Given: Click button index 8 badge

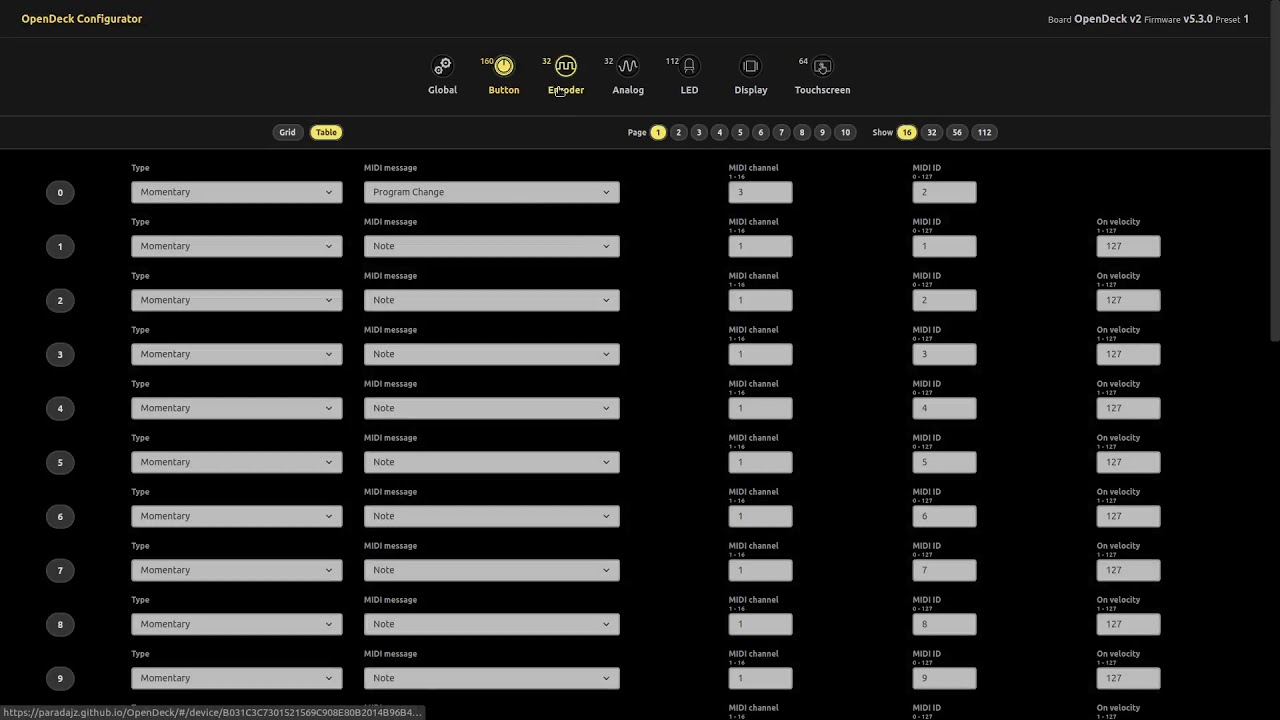Looking at the screenshot, I should (60, 625).
